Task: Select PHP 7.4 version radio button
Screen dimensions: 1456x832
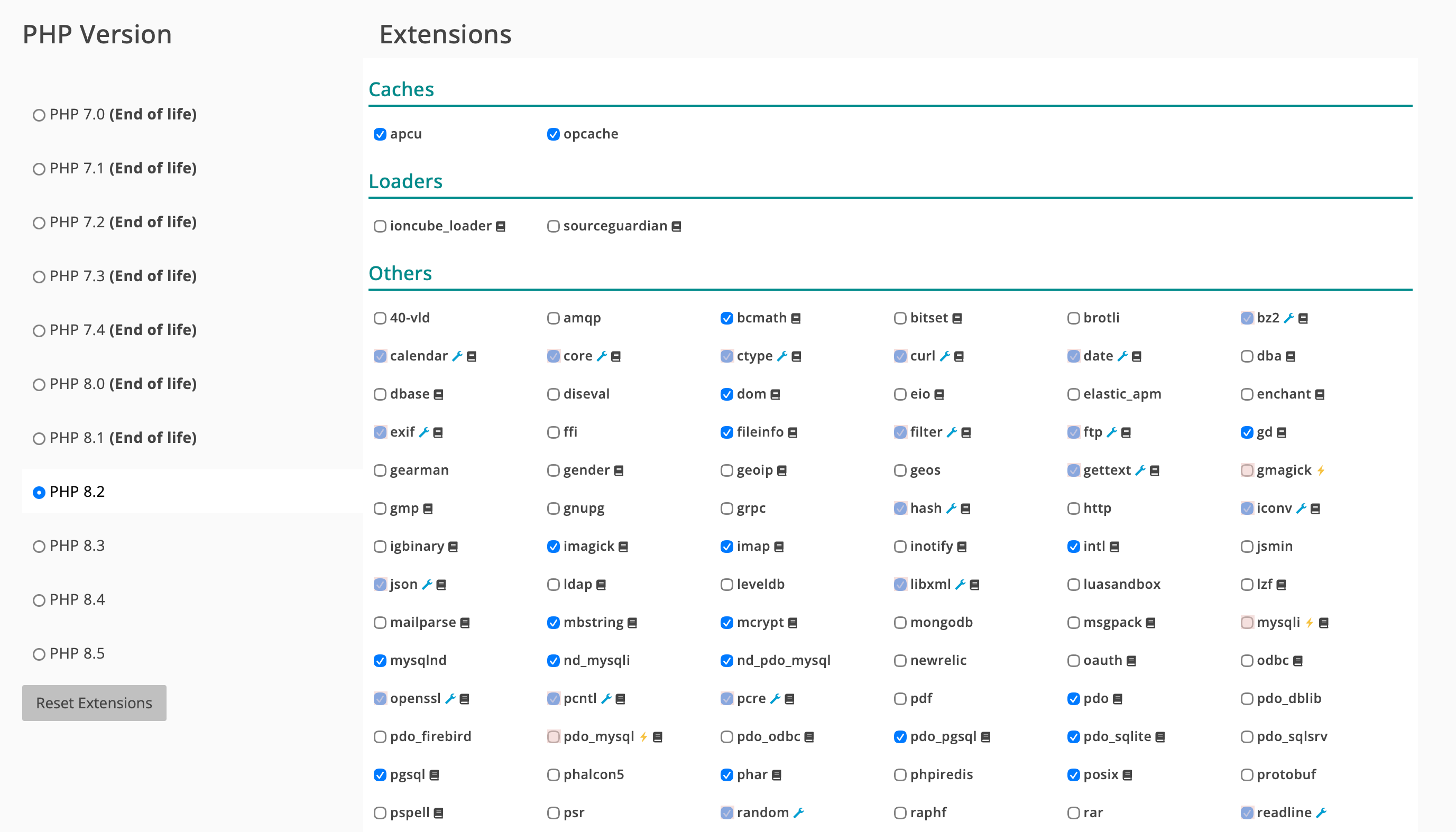Action: tap(39, 331)
